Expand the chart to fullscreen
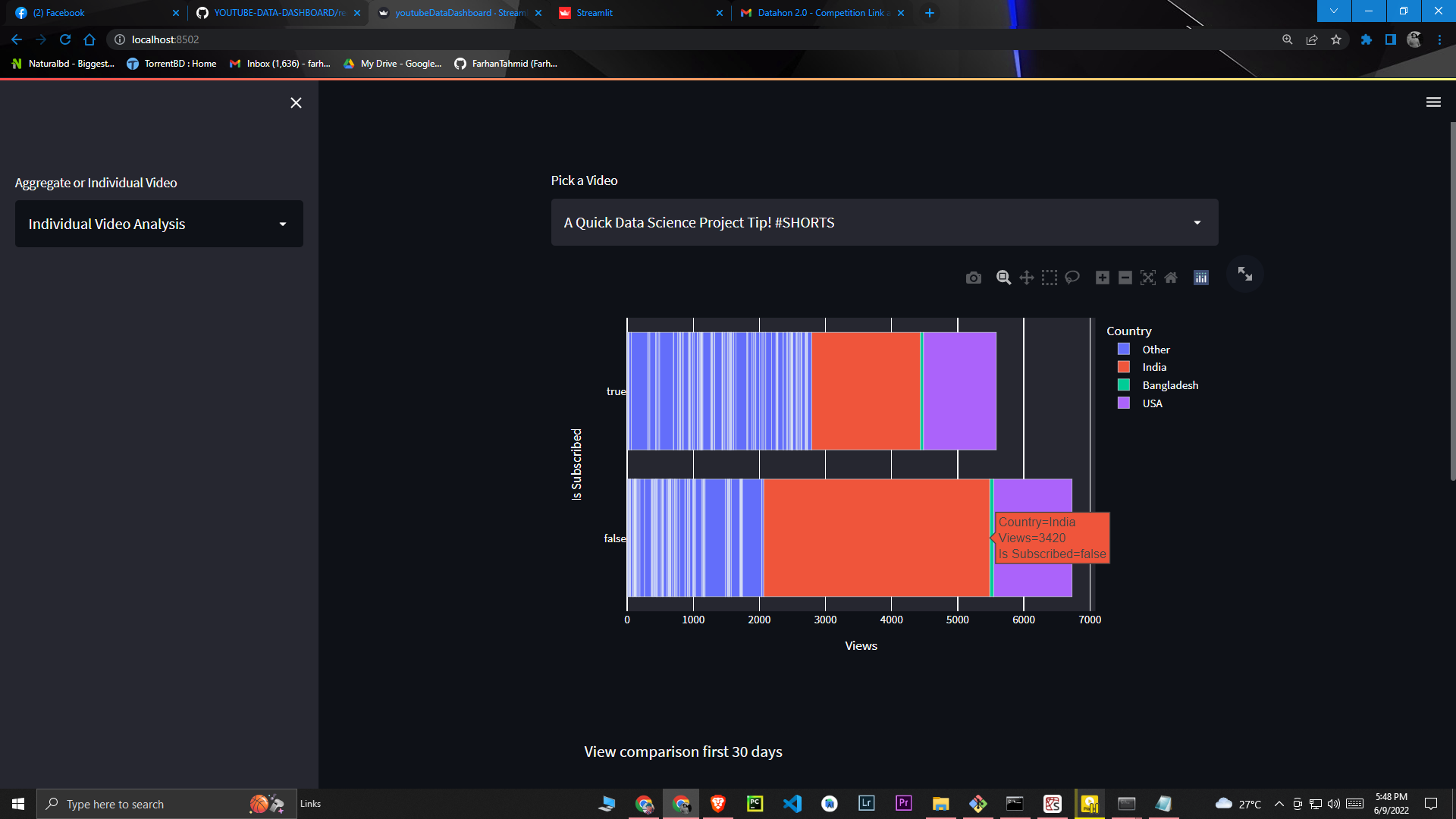 pyautogui.click(x=1244, y=274)
